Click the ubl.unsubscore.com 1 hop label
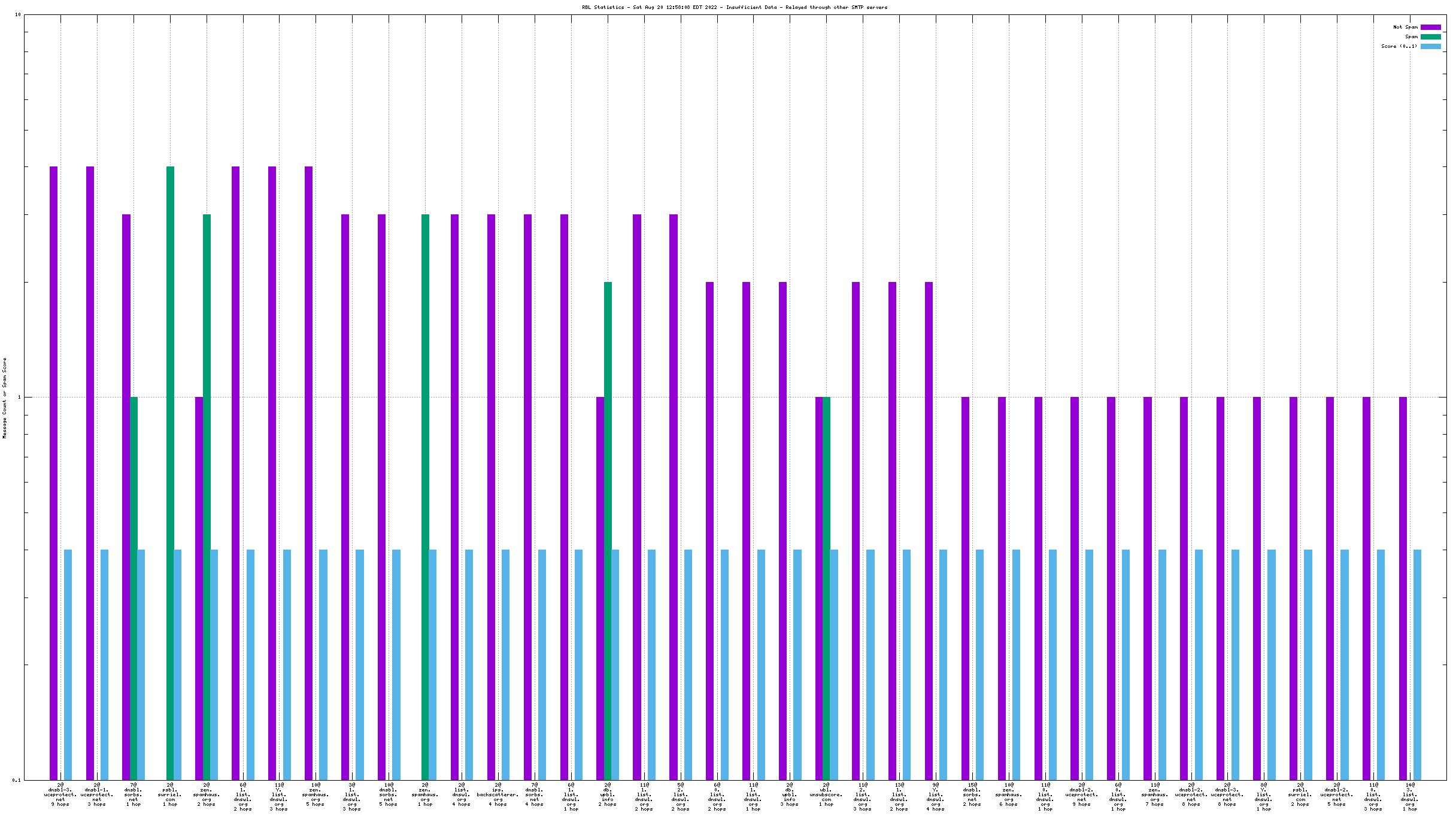 pyautogui.click(x=826, y=794)
